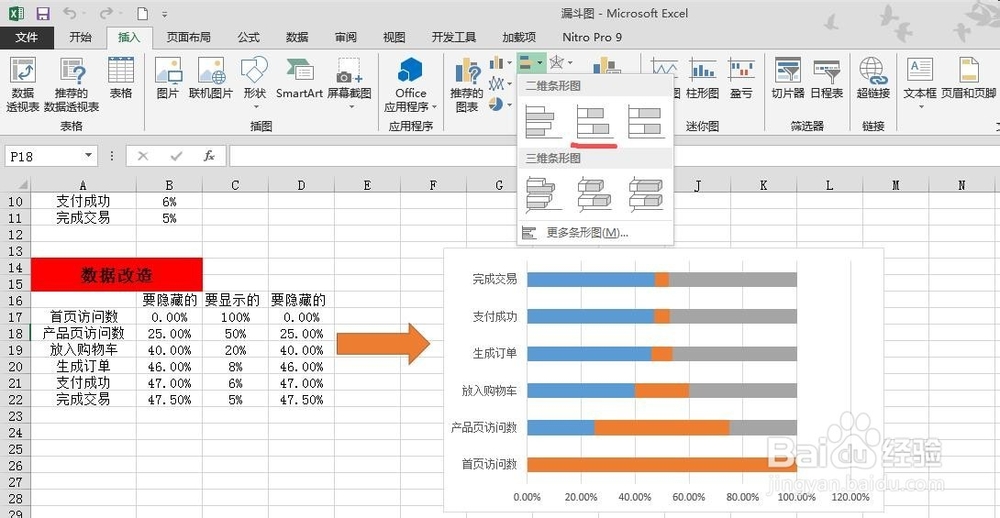Click the New document icon in title bar
Viewport: 1000px width, 518px height.
(144, 13)
